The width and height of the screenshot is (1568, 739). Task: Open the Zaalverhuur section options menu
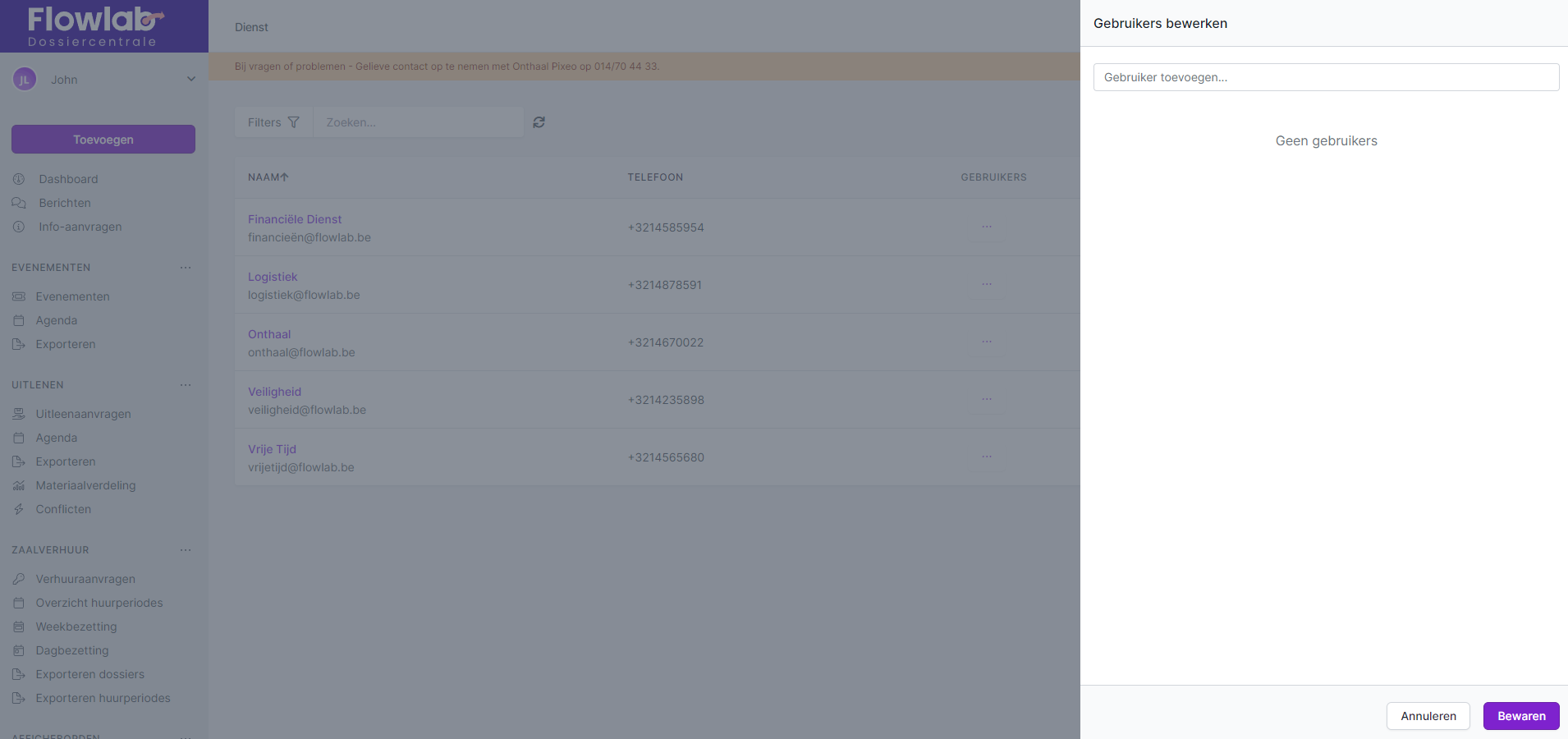pos(186,550)
